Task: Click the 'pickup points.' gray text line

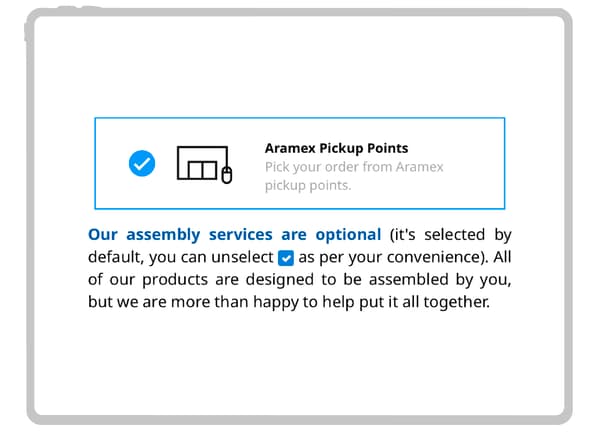Action: point(308,186)
